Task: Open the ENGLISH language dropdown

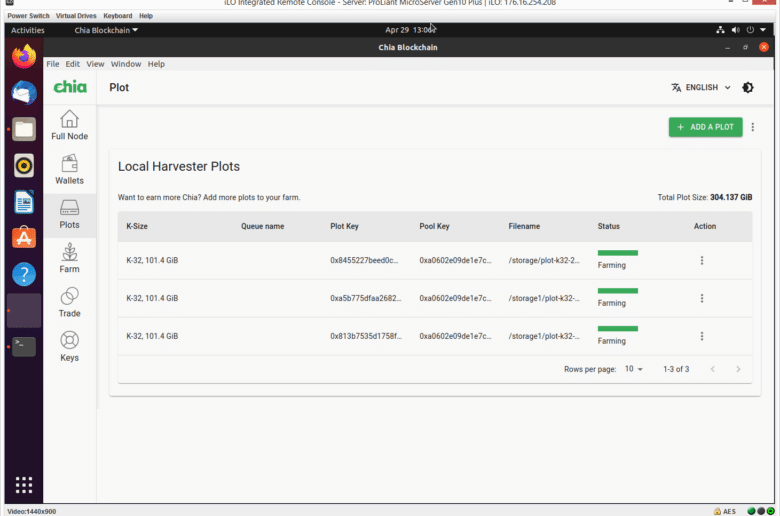Action: point(701,88)
